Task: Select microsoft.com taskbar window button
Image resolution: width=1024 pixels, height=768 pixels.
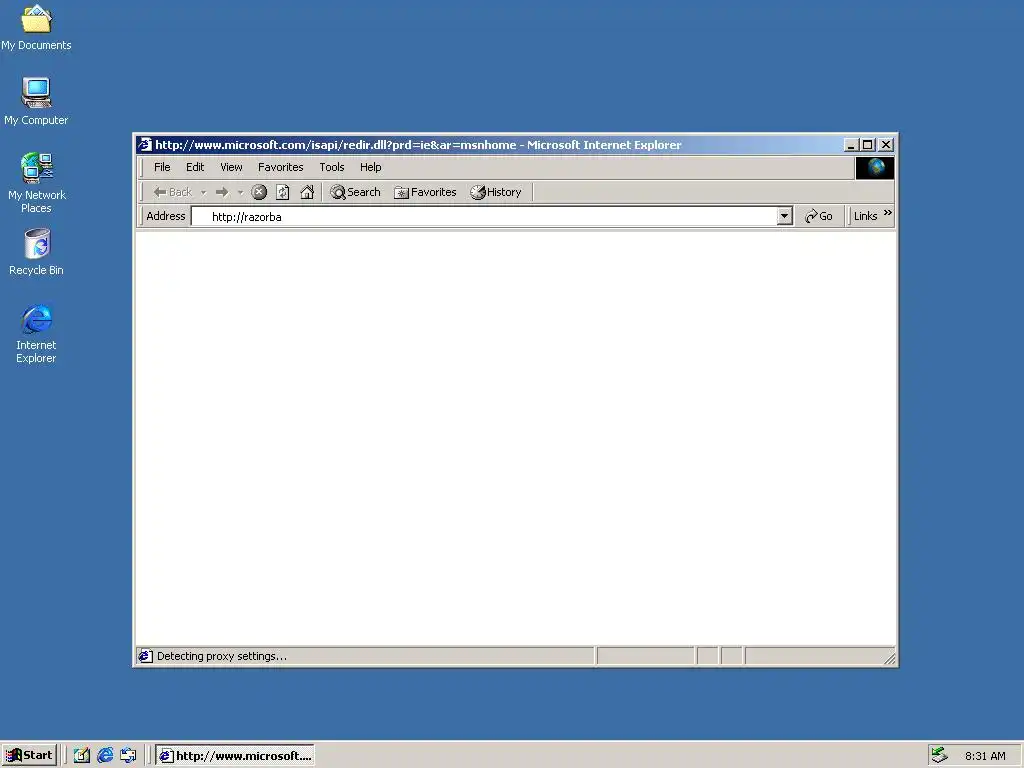Action: tap(235, 756)
